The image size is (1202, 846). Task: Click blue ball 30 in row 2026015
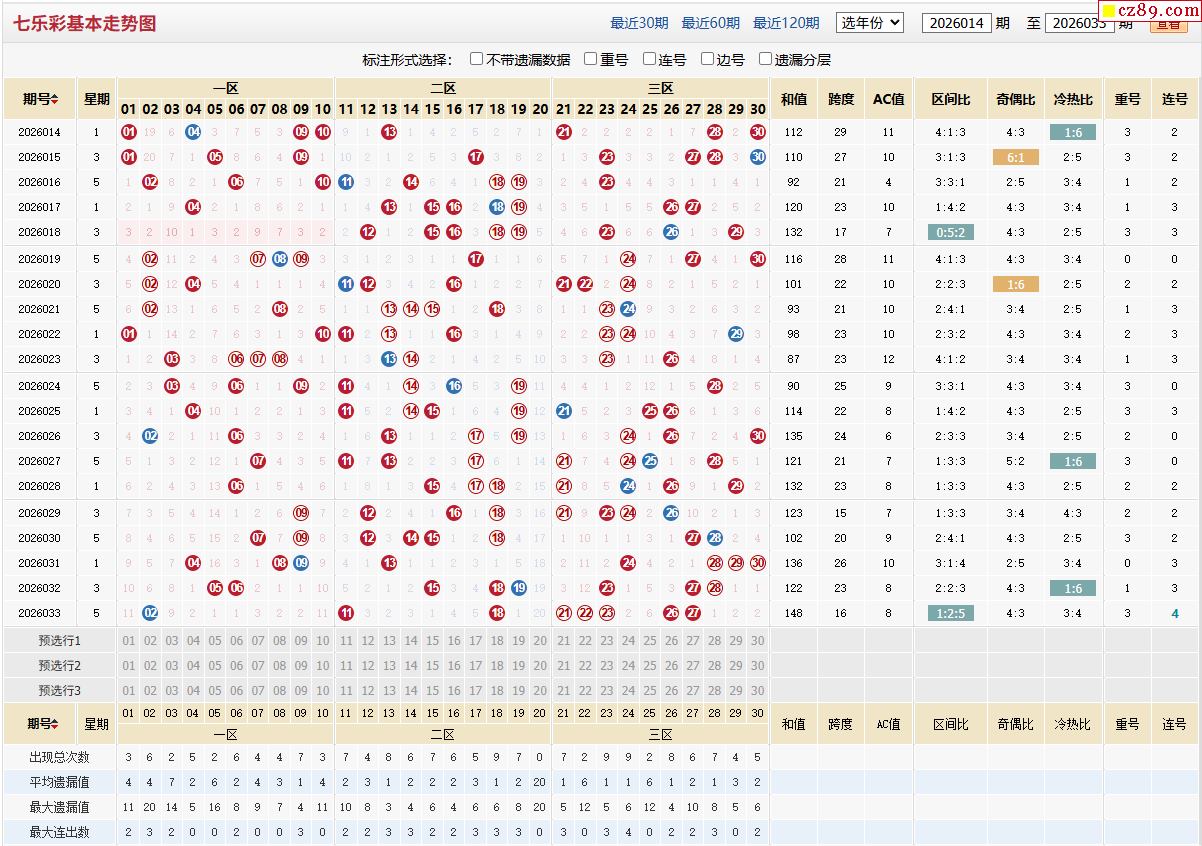click(x=757, y=157)
